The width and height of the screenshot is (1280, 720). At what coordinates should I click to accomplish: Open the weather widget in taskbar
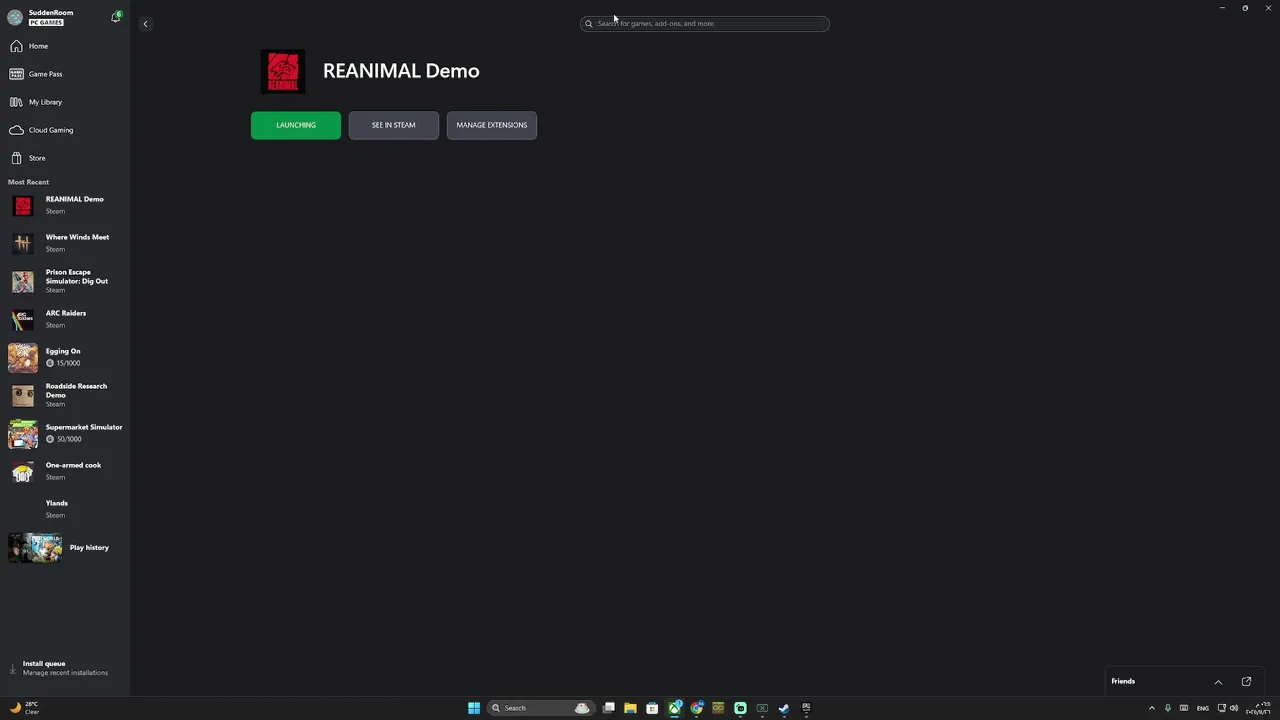click(x=24, y=708)
